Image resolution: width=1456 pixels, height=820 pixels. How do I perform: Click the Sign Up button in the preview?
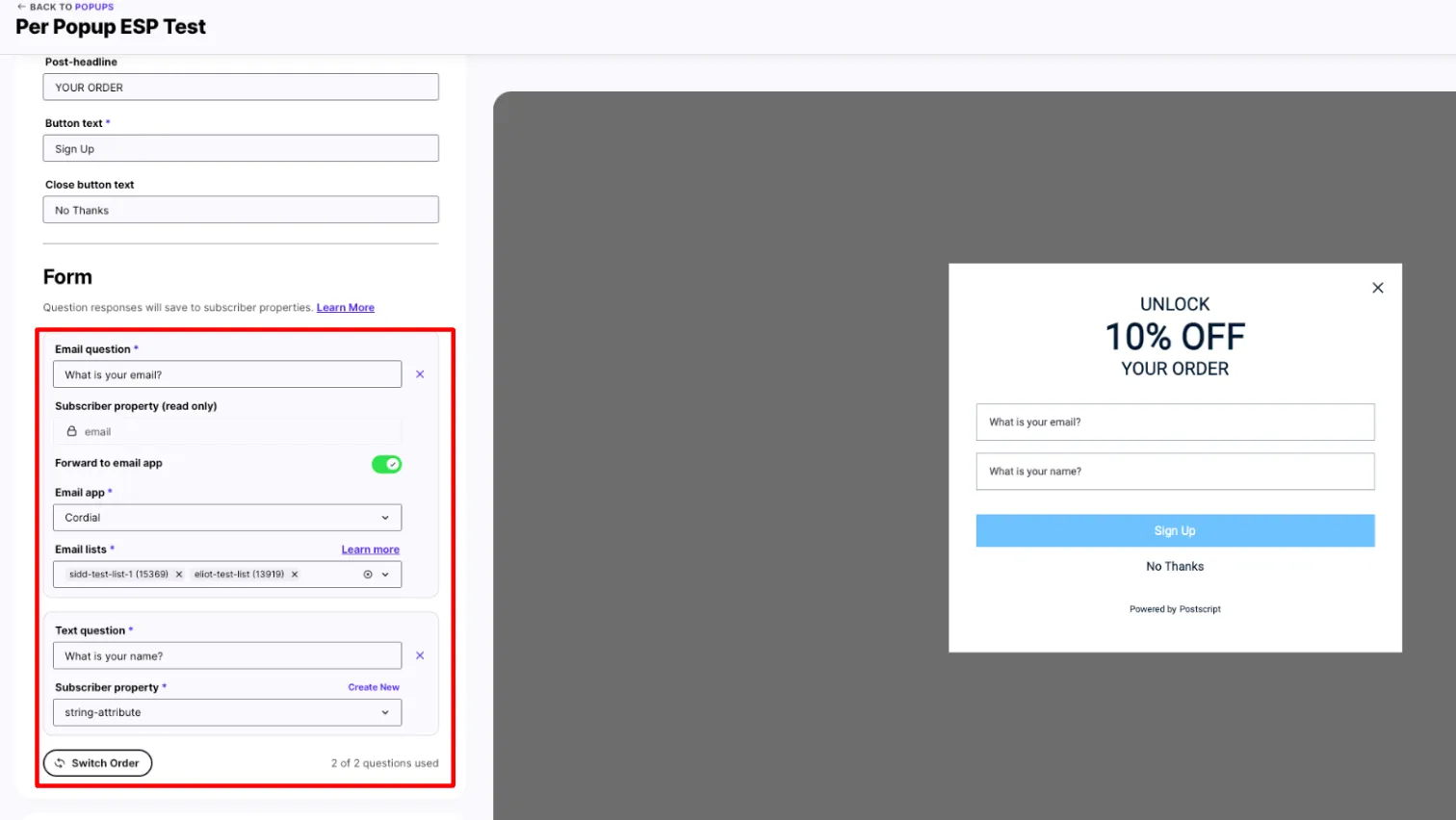[1174, 530]
